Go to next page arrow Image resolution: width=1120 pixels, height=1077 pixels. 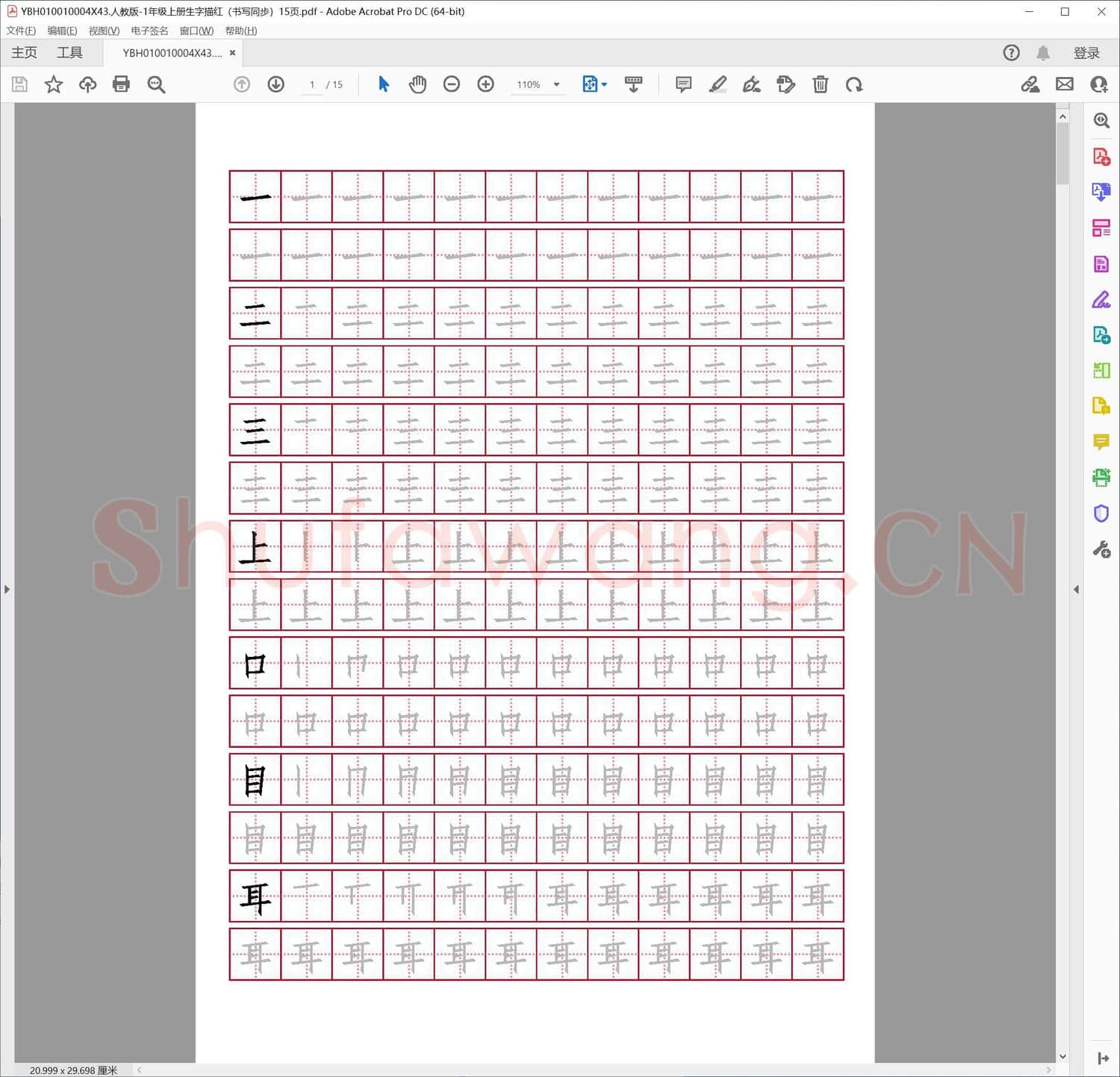click(x=276, y=84)
